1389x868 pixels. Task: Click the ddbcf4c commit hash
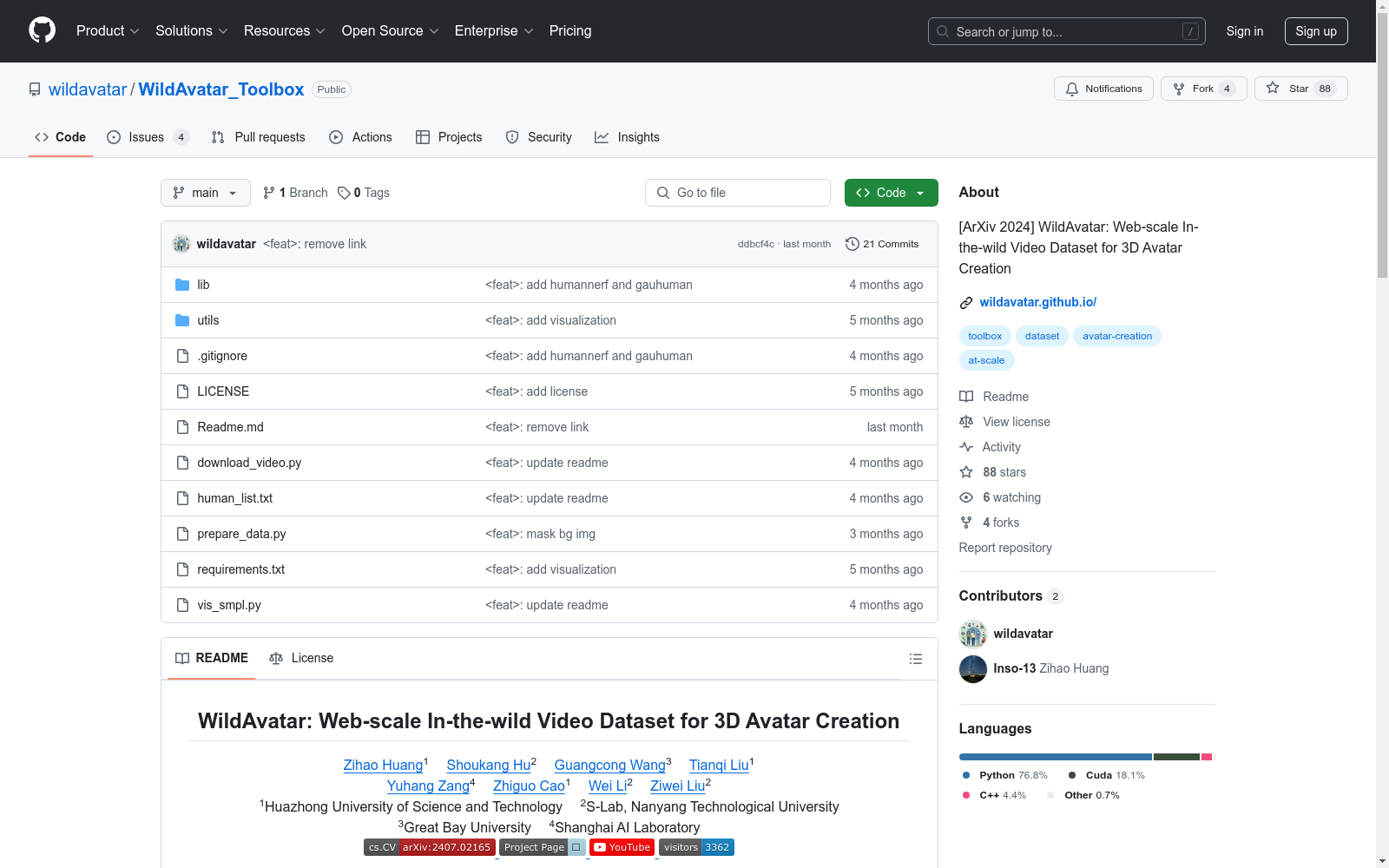(756, 244)
